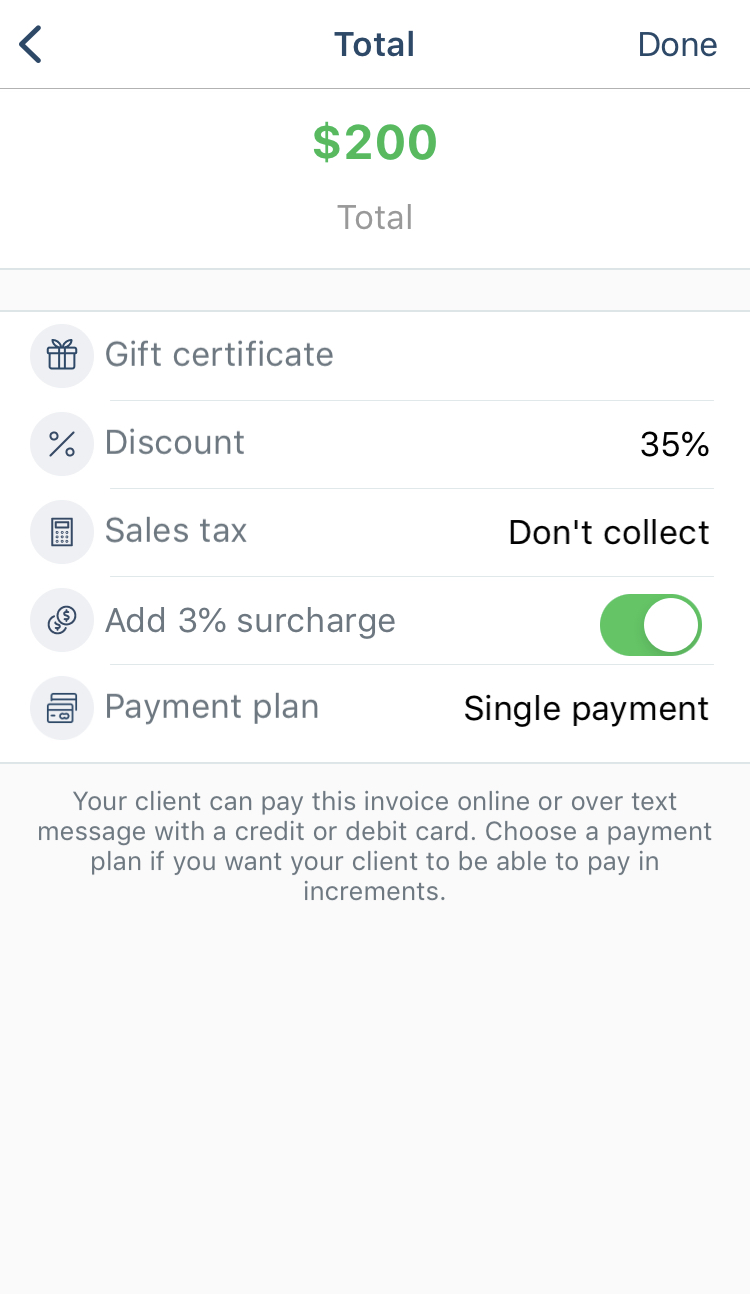The height and width of the screenshot is (1294, 750).
Task: Tap the credit card payment plan icon
Action: pyautogui.click(x=62, y=708)
